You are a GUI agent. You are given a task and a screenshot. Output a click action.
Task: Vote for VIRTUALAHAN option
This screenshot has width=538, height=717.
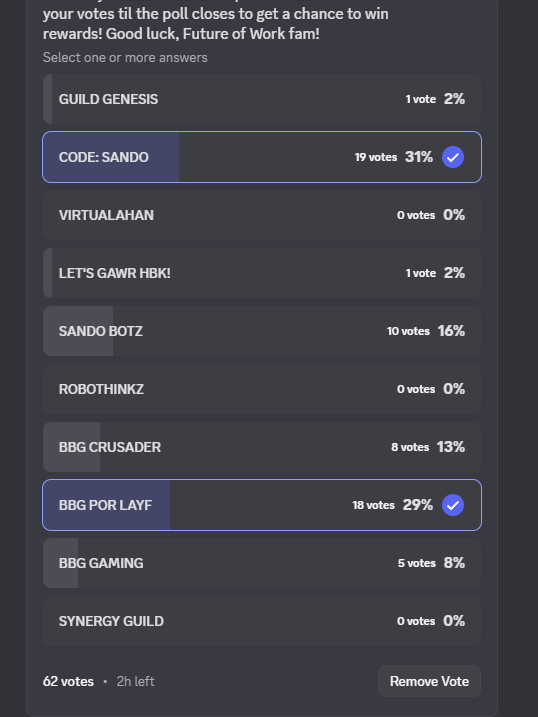pyautogui.click(x=262, y=215)
